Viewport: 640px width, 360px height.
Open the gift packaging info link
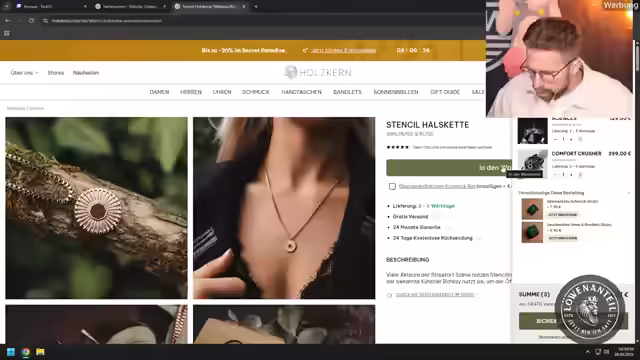tap(437, 186)
